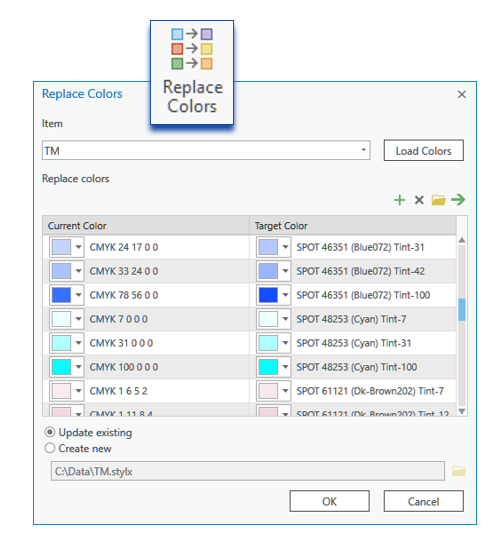Click the C:\Data\TM.stylx path field
Screen dimensions: 503x542
click(248, 471)
